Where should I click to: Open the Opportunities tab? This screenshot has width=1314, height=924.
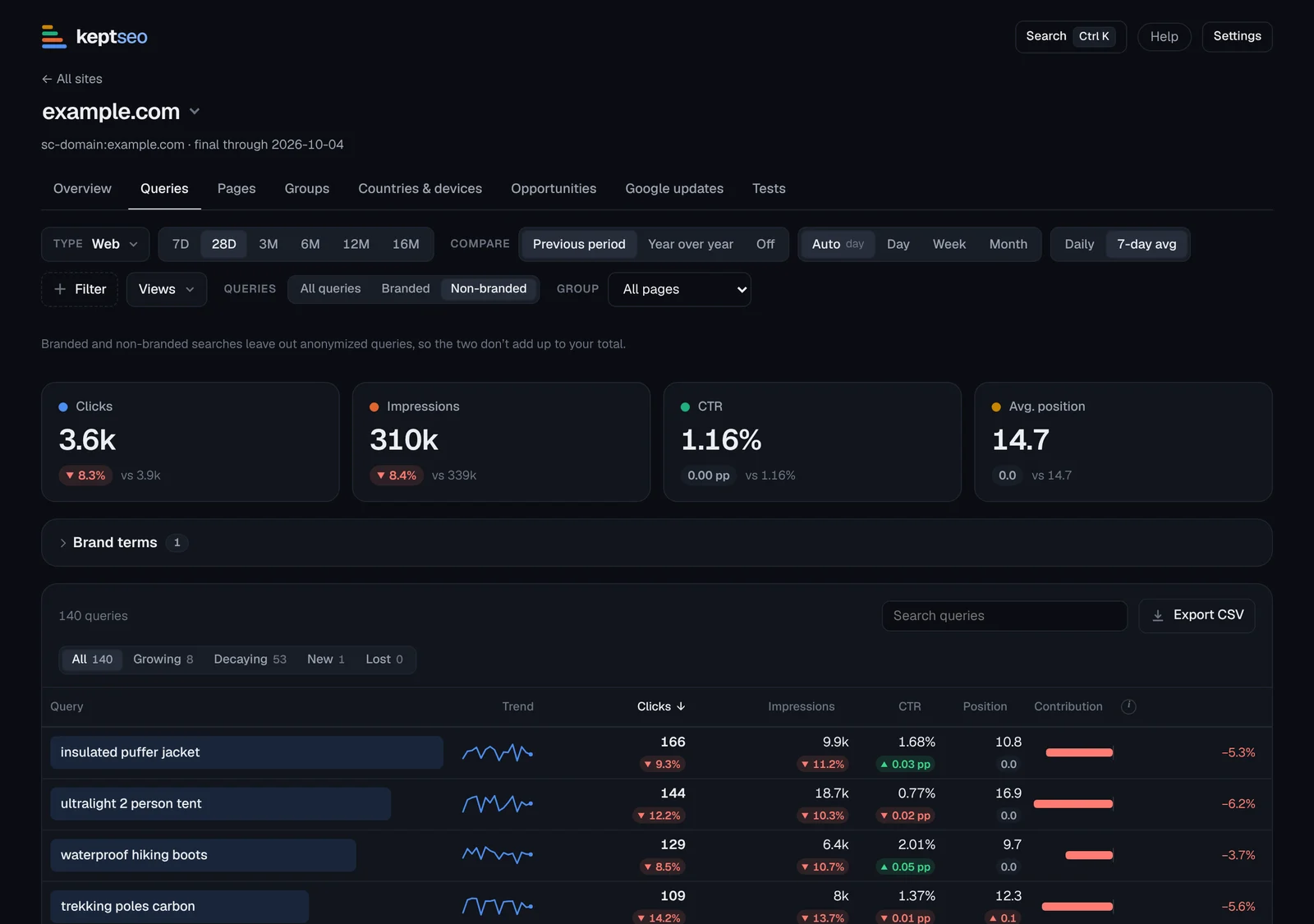[x=554, y=189]
